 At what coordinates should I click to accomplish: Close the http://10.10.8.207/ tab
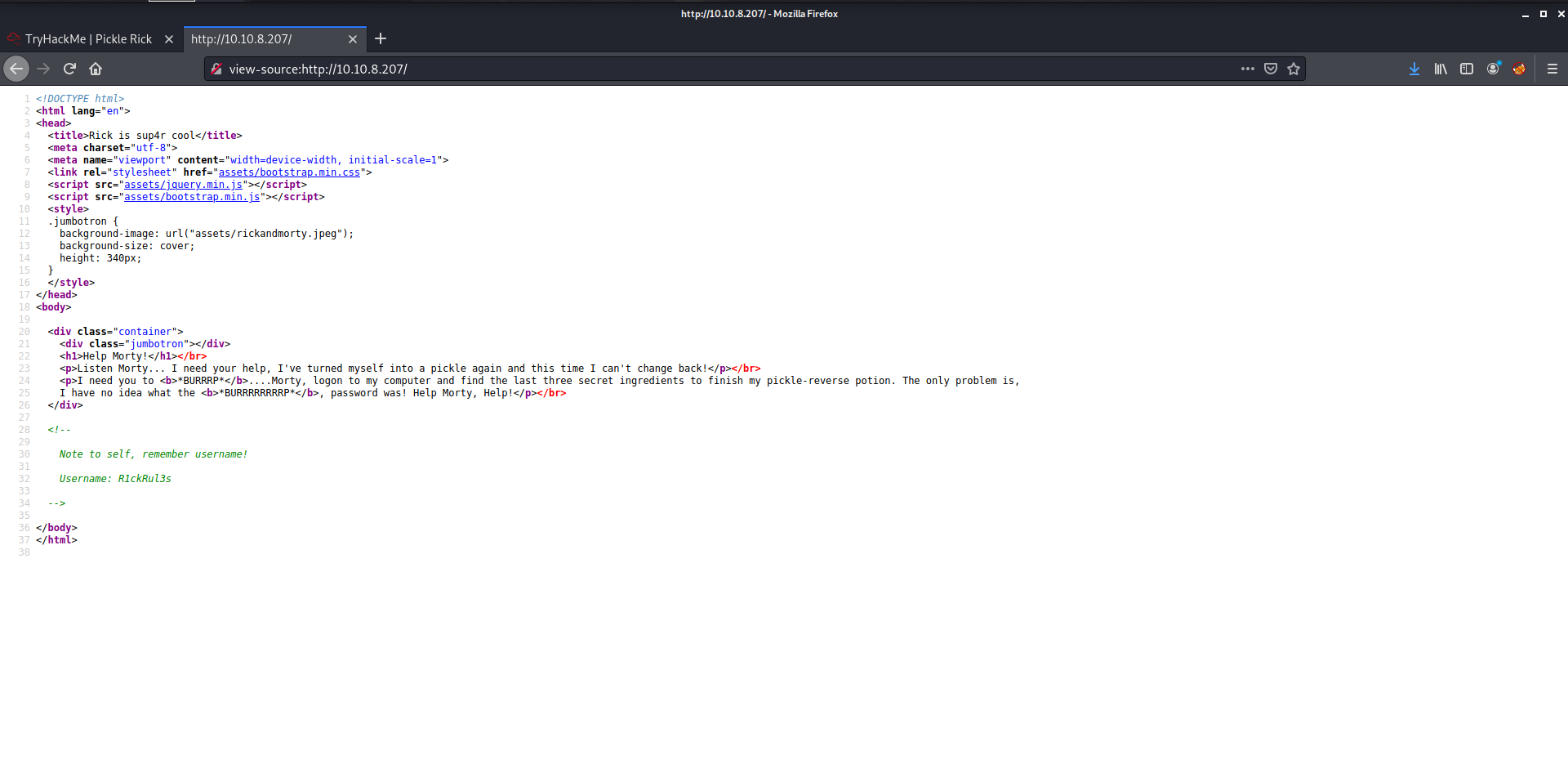pos(353,39)
